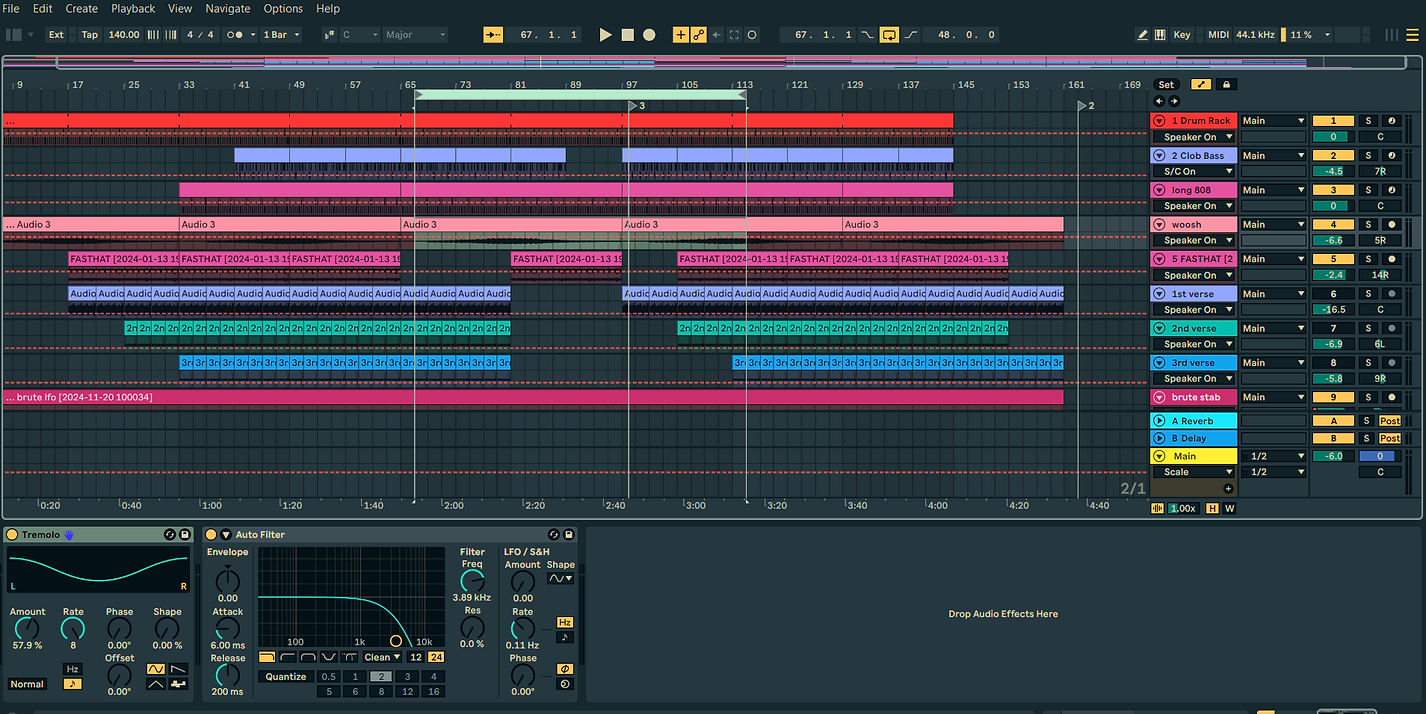Image resolution: width=1426 pixels, height=714 pixels.
Task: Click the Punch-In switch icon
Action: pos(866,35)
